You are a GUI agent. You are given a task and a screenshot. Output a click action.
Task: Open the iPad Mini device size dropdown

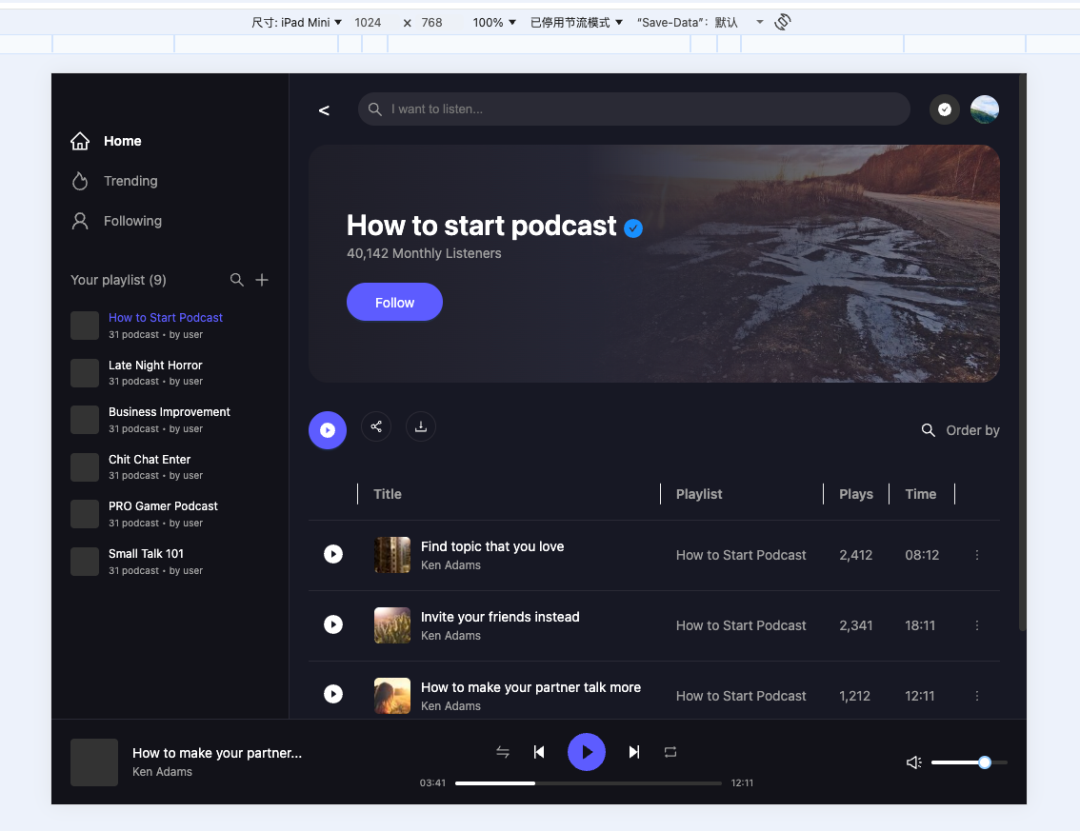(x=296, y=23)
